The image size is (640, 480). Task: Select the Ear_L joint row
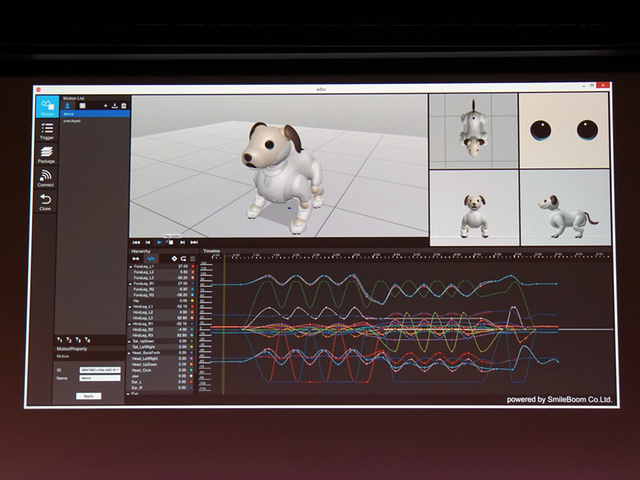click(x=160, y=382)
